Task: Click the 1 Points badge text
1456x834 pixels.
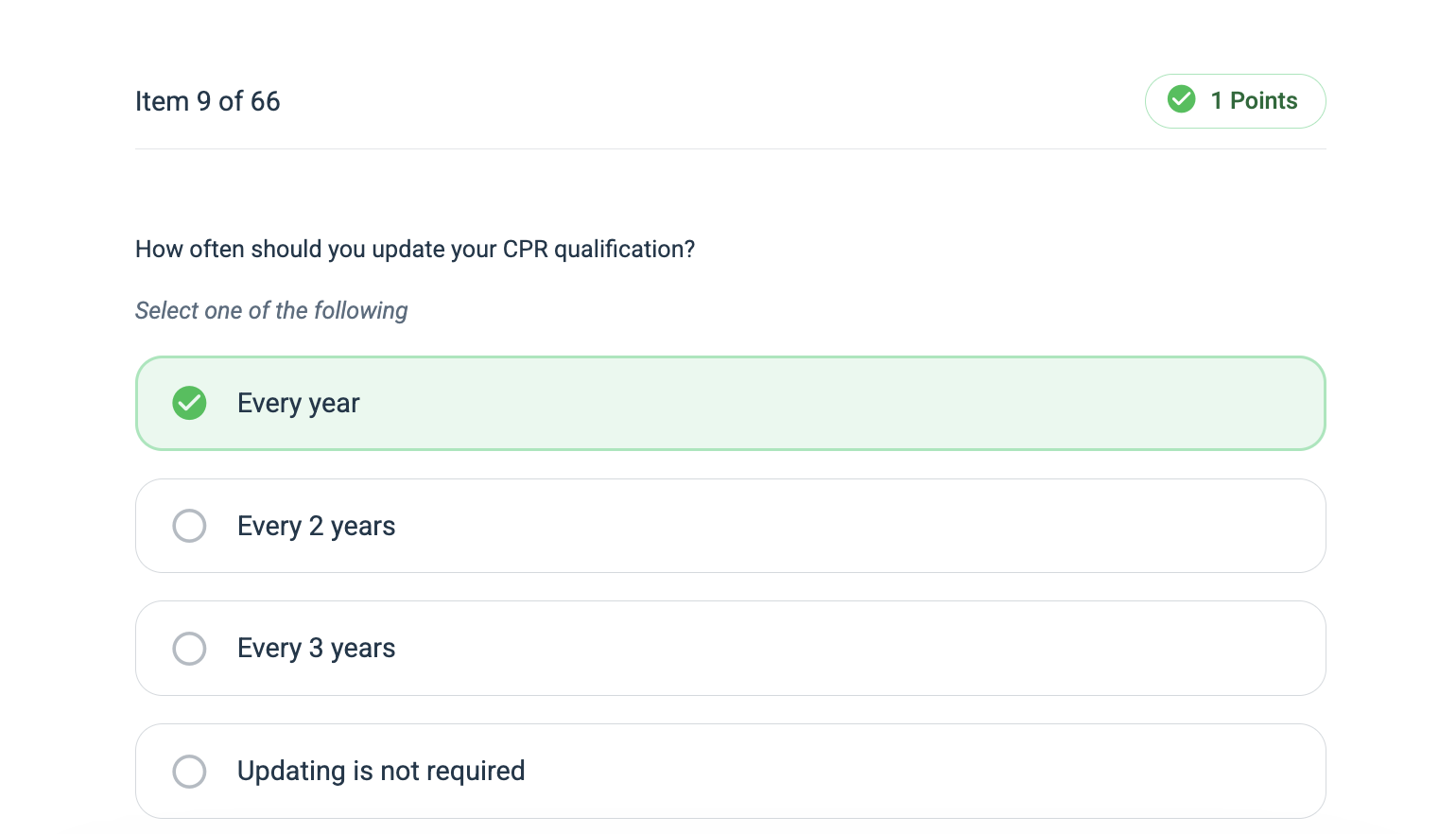Action: [x=1254, y=101]
